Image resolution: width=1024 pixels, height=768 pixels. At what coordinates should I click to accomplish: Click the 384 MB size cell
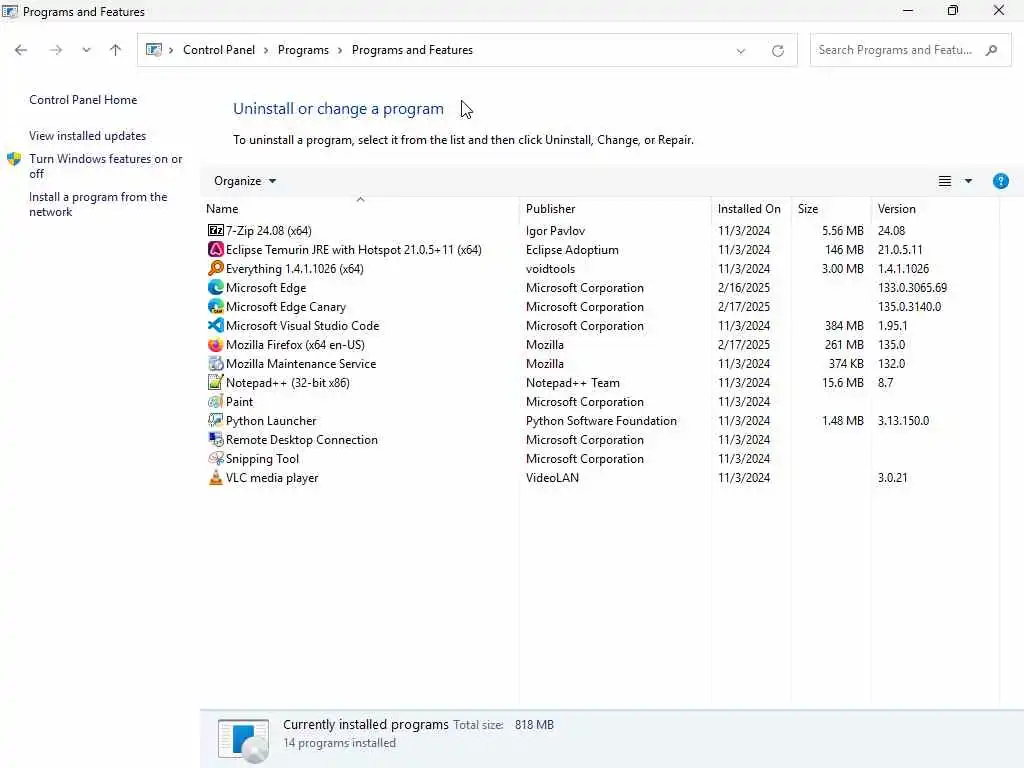point(844,325)
